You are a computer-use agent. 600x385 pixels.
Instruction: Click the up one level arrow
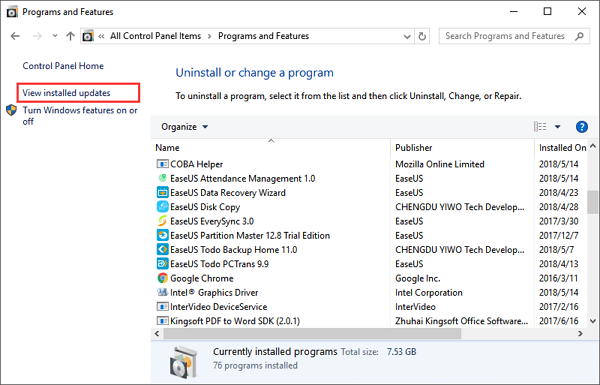click(70, 36)
